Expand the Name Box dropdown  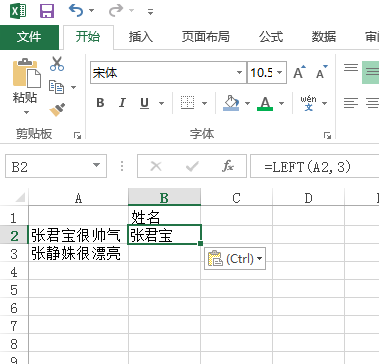[x=96, y=165]
